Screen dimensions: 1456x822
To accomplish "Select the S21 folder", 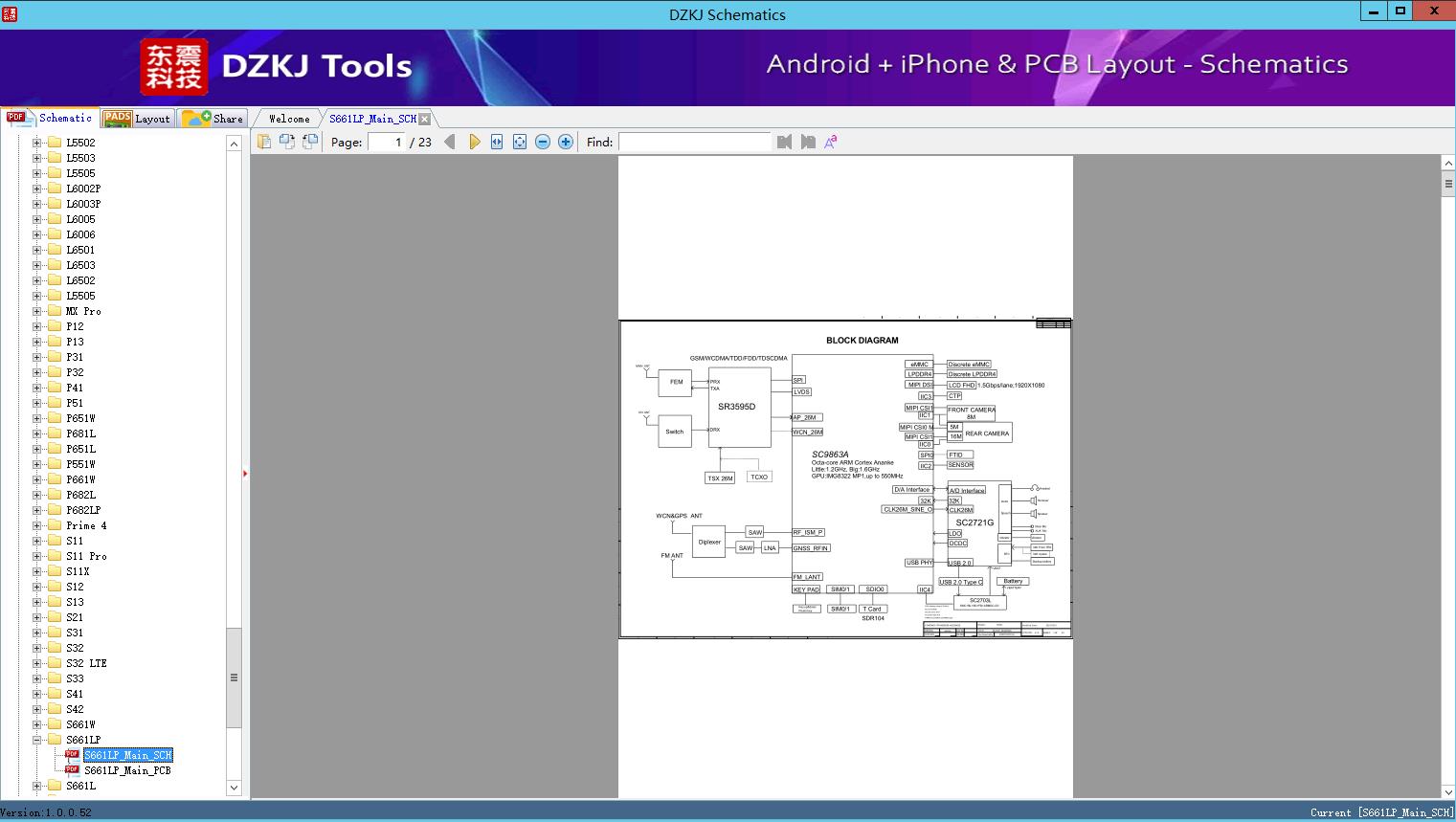I will [x=75, y=617].
